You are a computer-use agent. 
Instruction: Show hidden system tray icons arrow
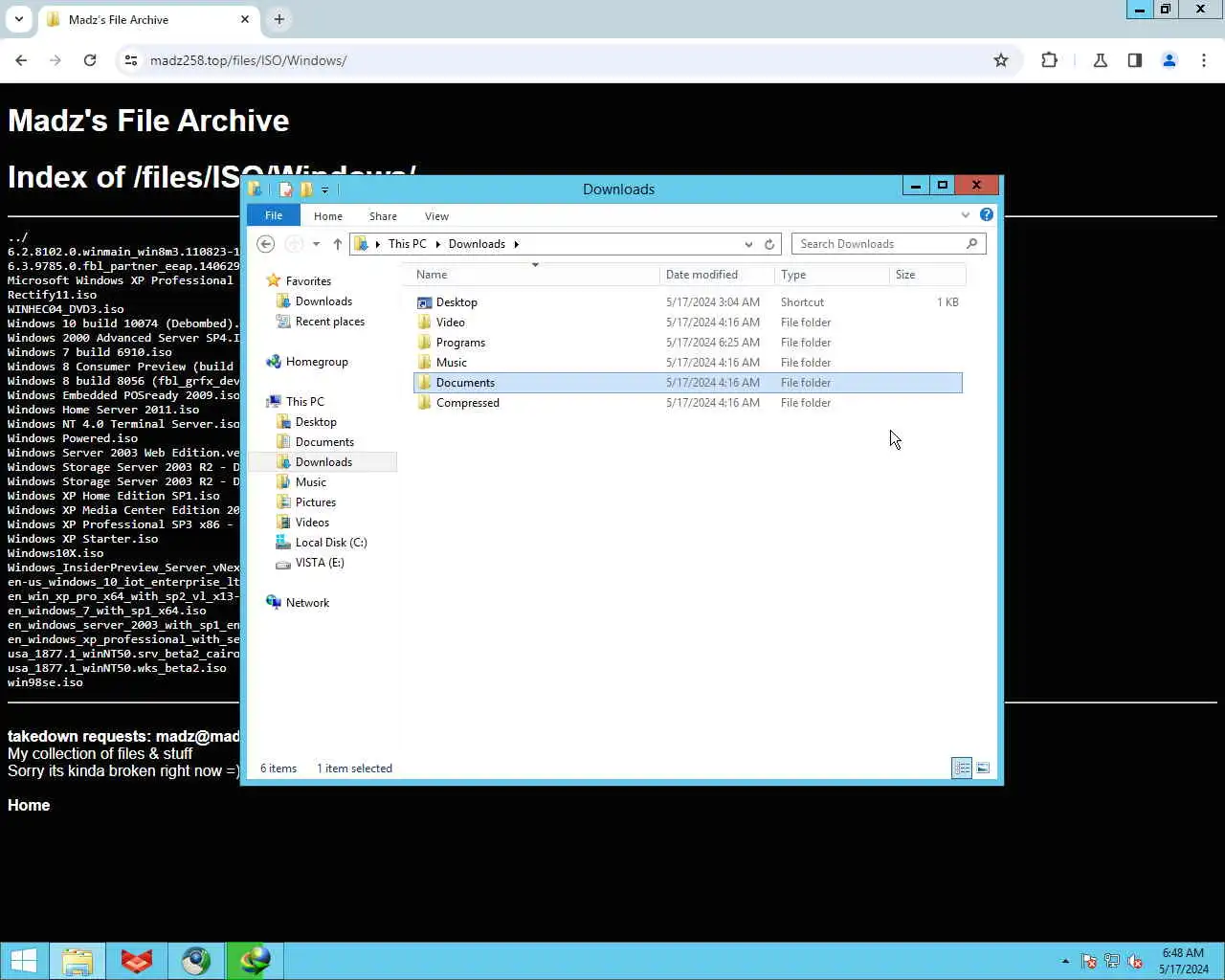point(1065,961)
